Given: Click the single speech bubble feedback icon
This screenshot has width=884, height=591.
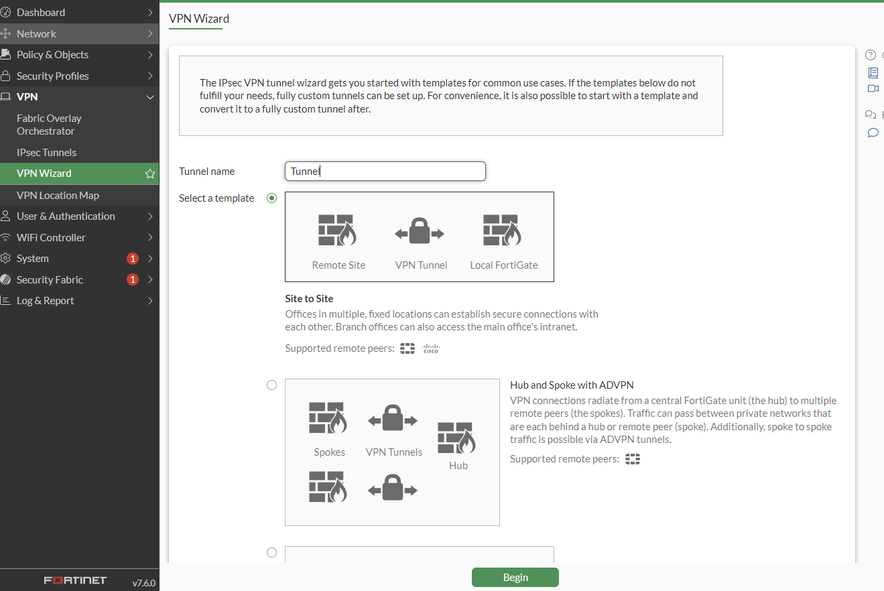Looking at the screenshot, I should pyautogui.click(x=873, y=133).
